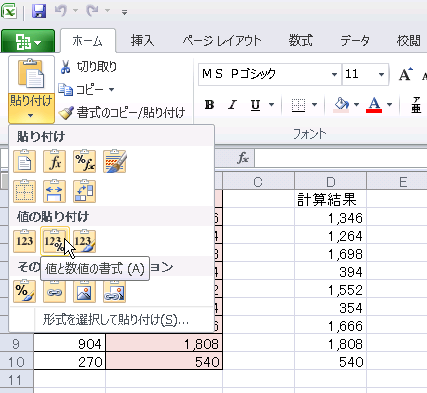Pick the keep source formatting paste icon
Viewport: 427px width, 393px height.
114,162
